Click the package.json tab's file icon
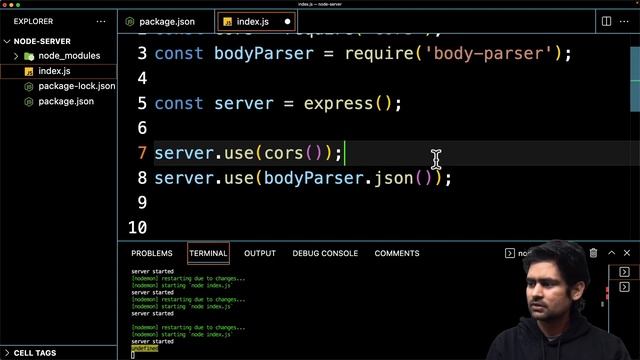This screenshot has height=360, width=640. tap(130, 22)
